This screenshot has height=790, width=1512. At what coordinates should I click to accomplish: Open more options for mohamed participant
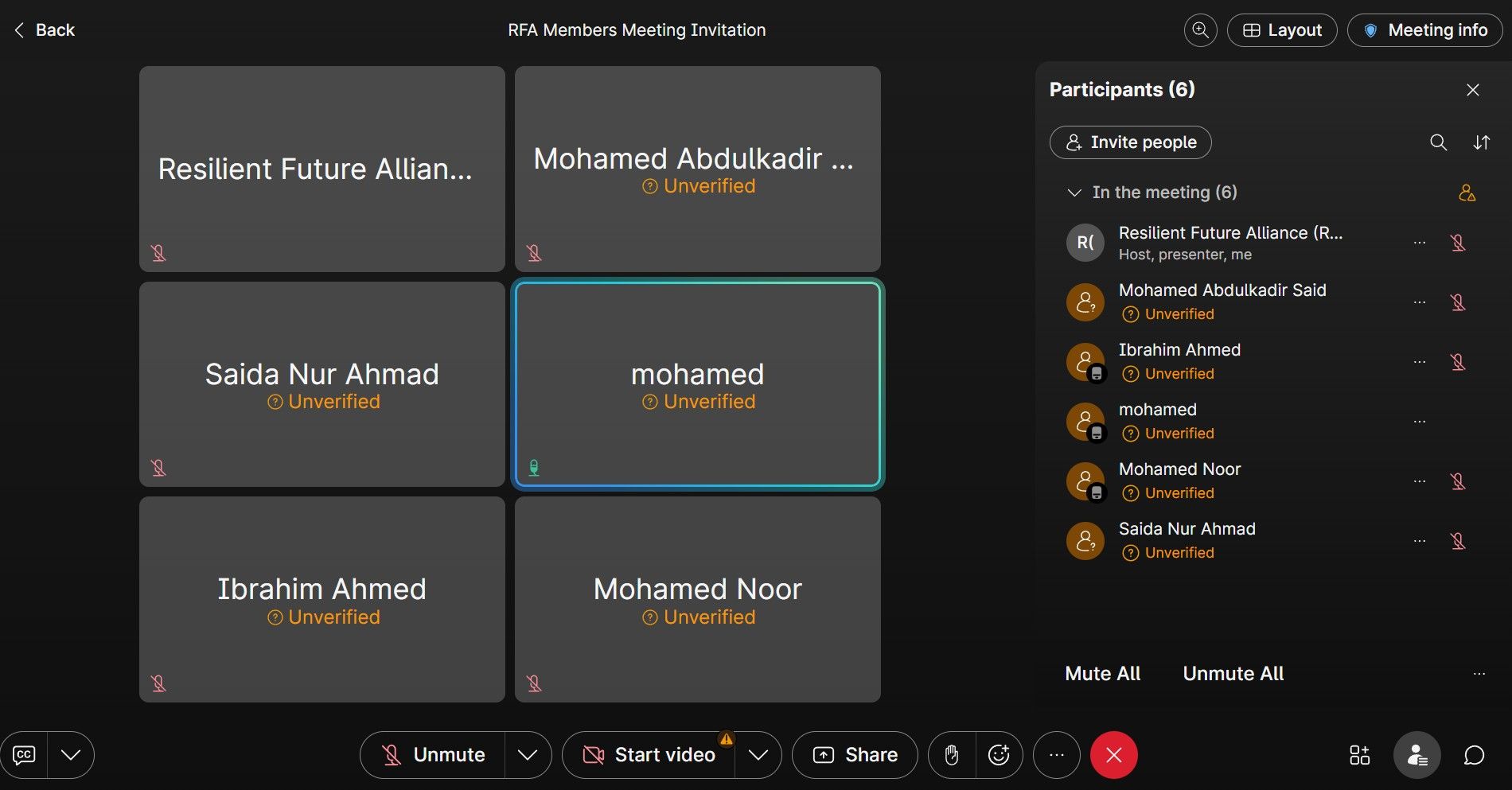pyautogui.click(x=1420, y=422)
